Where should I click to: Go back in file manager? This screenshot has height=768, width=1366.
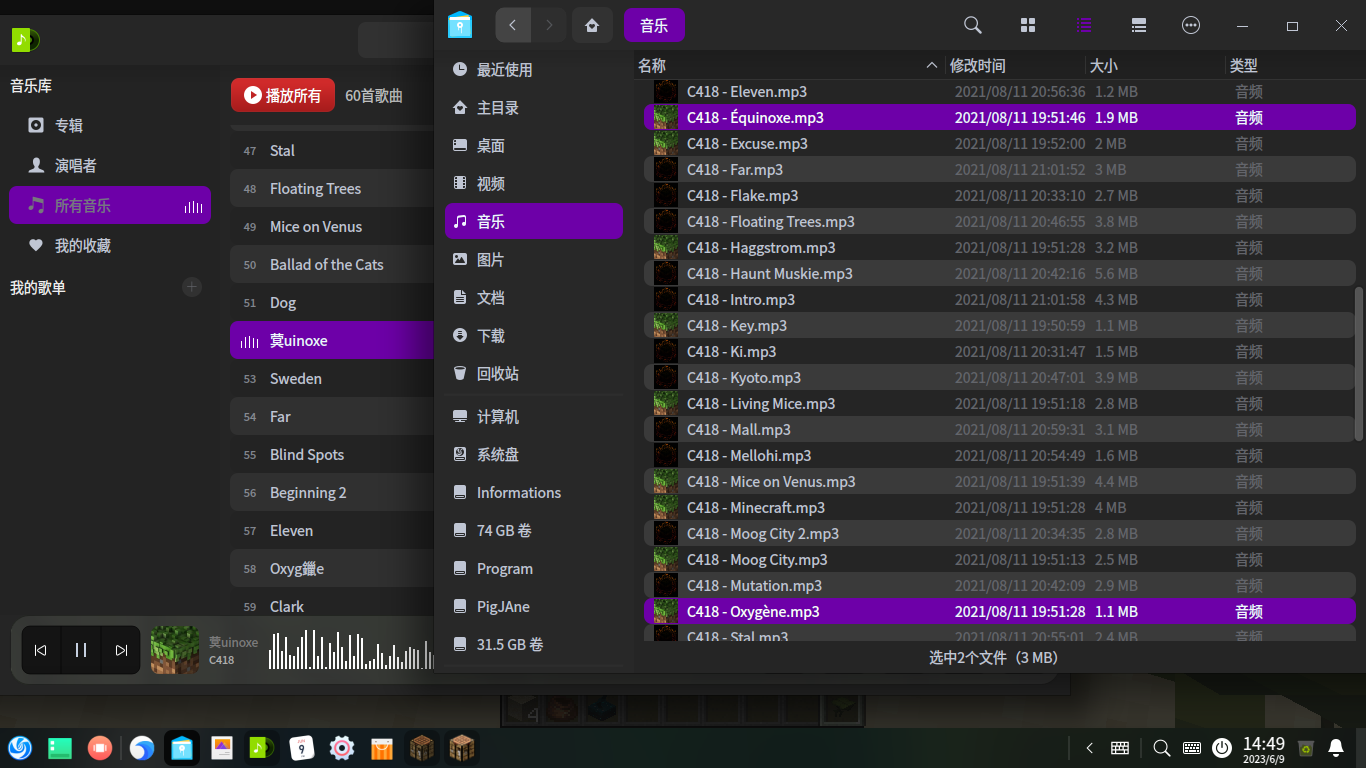point(513,25)
